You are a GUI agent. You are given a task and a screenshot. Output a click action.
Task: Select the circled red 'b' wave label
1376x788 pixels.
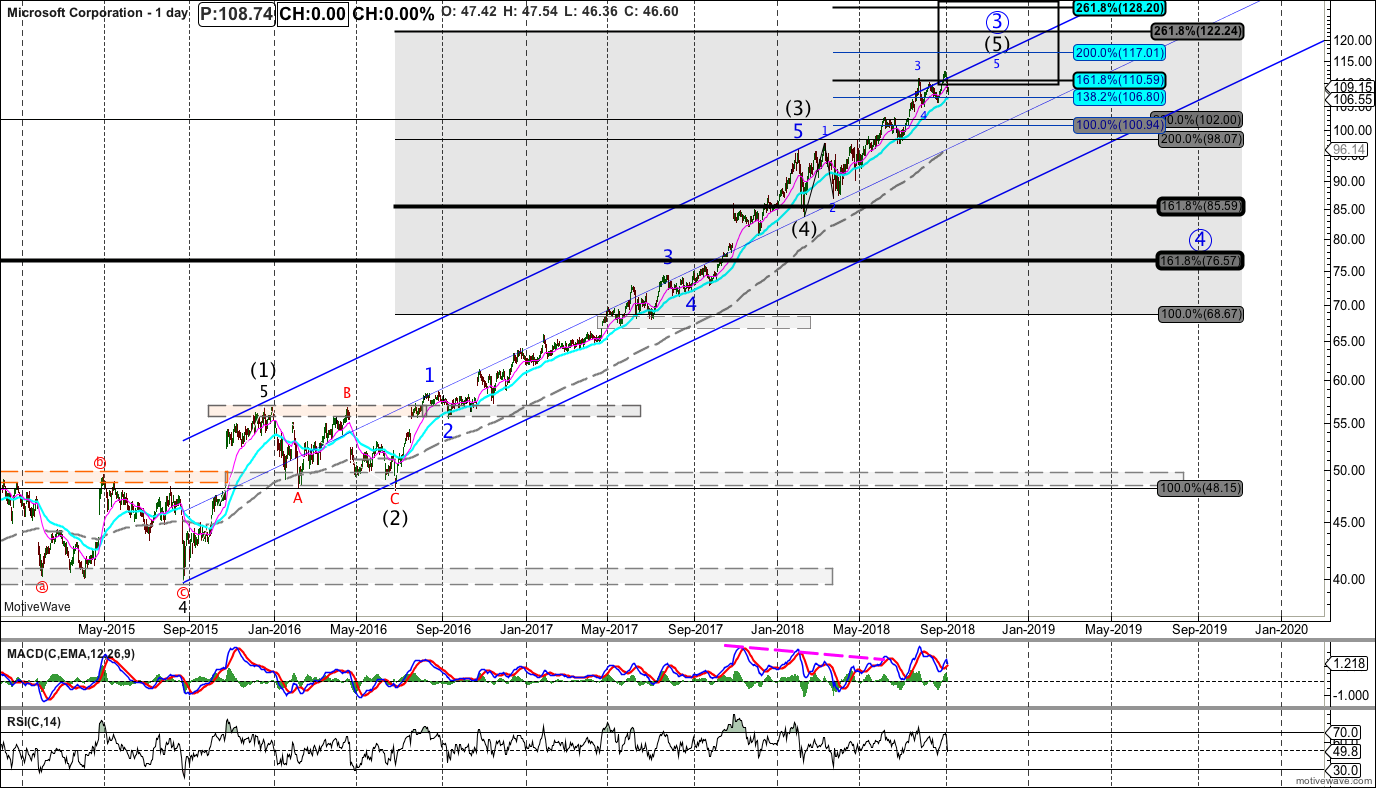[99, 464]
